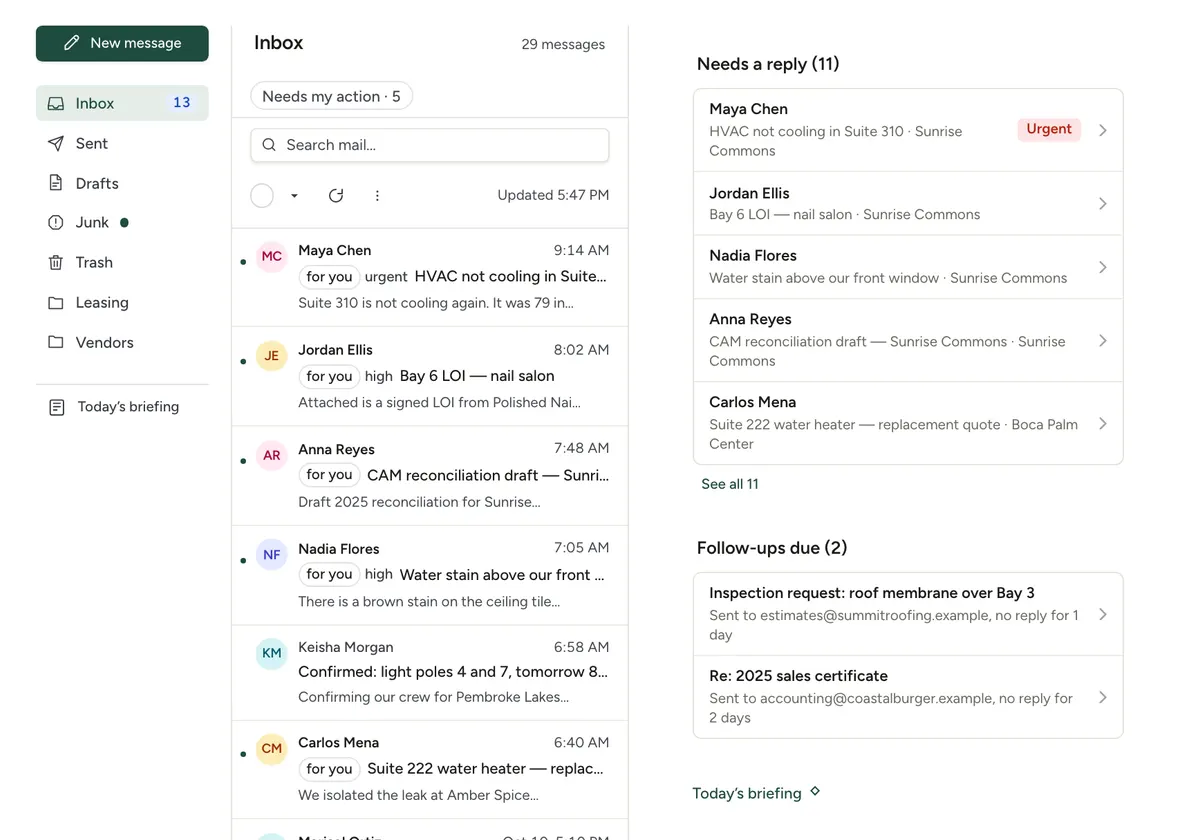1200x840 pixels.
Task: Open the select-all dropdown arrow
Action: [x=294, y=196]
